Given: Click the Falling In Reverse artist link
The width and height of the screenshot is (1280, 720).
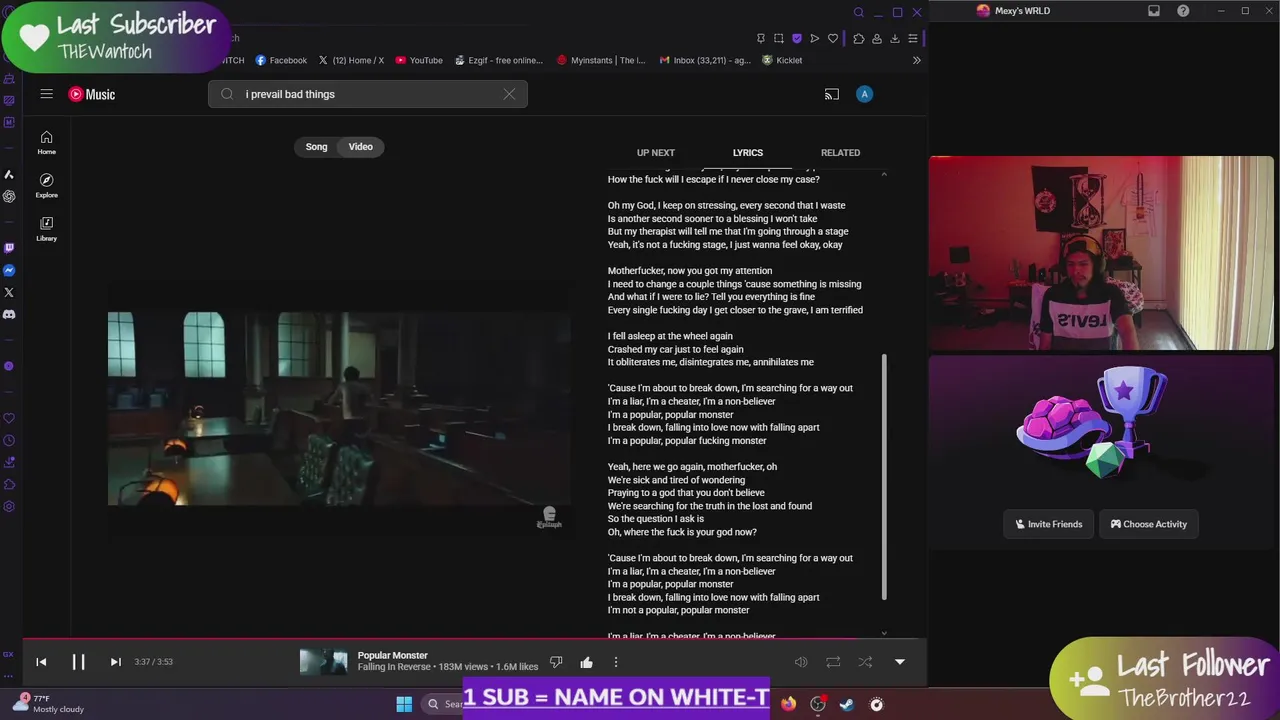Looking at the screenshot, I should 396,667.
